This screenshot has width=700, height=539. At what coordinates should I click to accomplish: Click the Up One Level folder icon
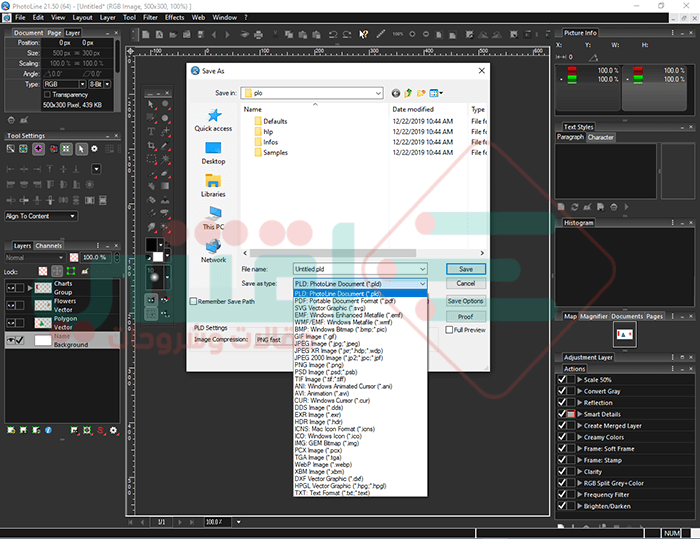[x=408, y=93]
